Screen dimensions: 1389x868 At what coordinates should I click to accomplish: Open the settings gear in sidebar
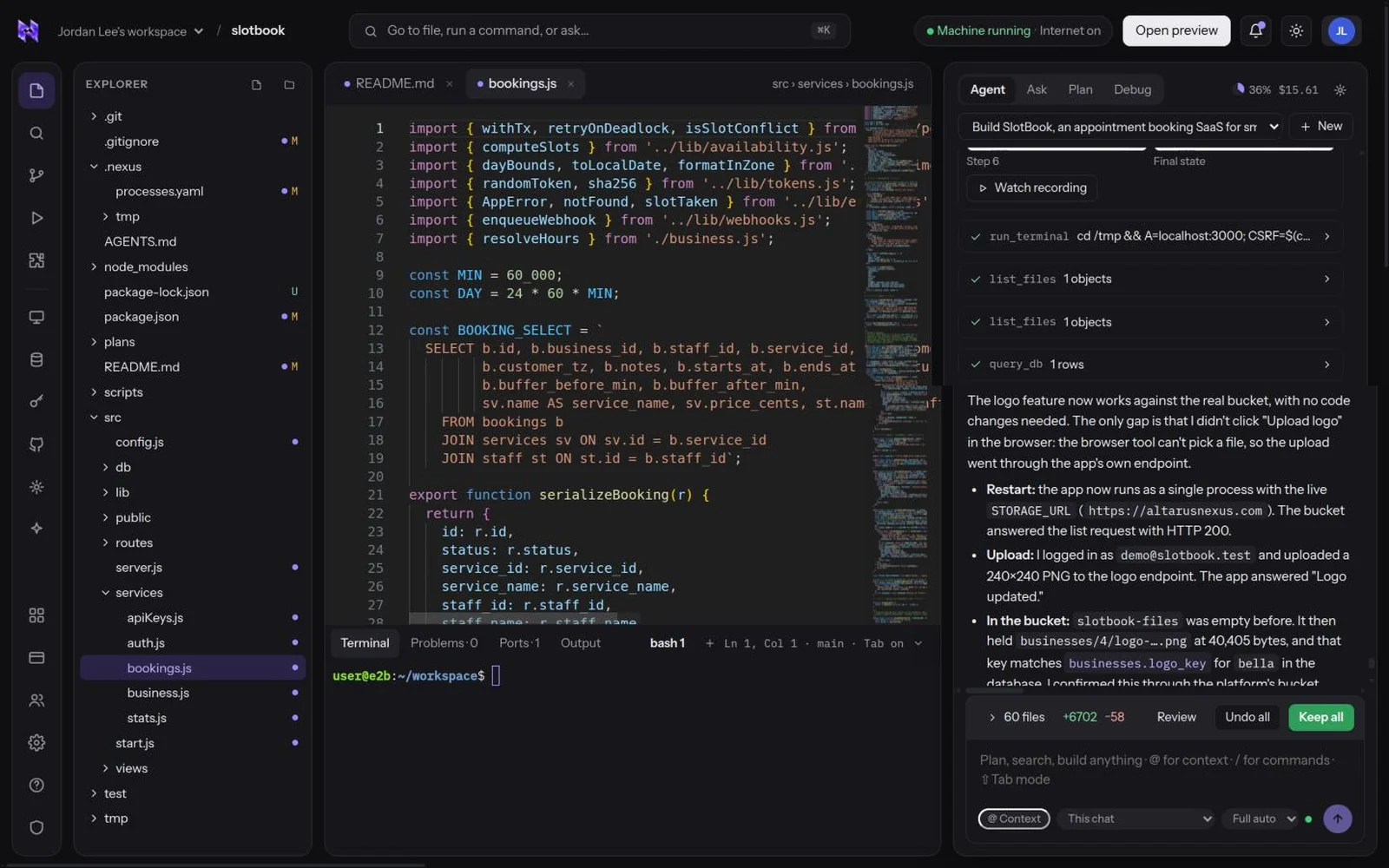[36, 742]
